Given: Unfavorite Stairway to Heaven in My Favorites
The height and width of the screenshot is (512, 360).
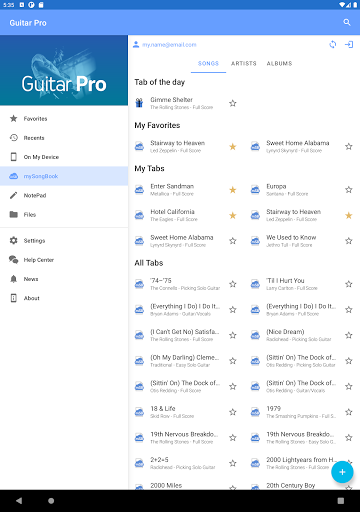Looking at the screenshot, I should pos(233,146).
